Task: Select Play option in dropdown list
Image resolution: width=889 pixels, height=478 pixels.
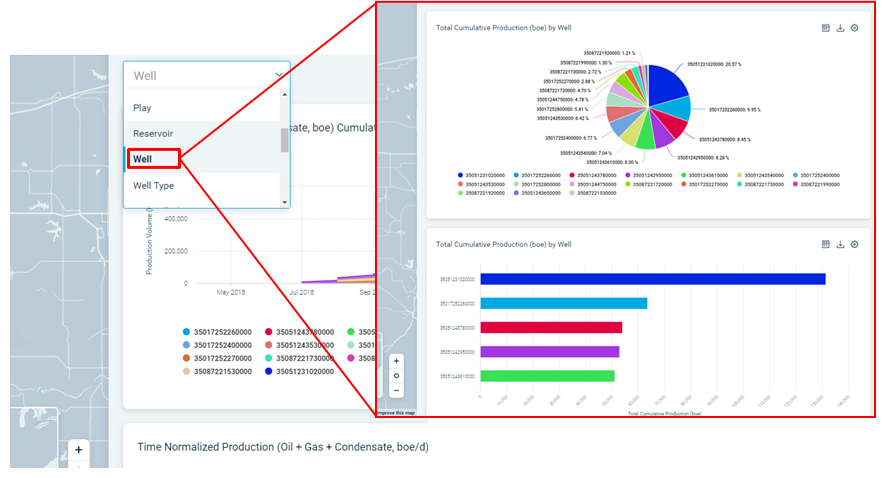Action: 143,107
